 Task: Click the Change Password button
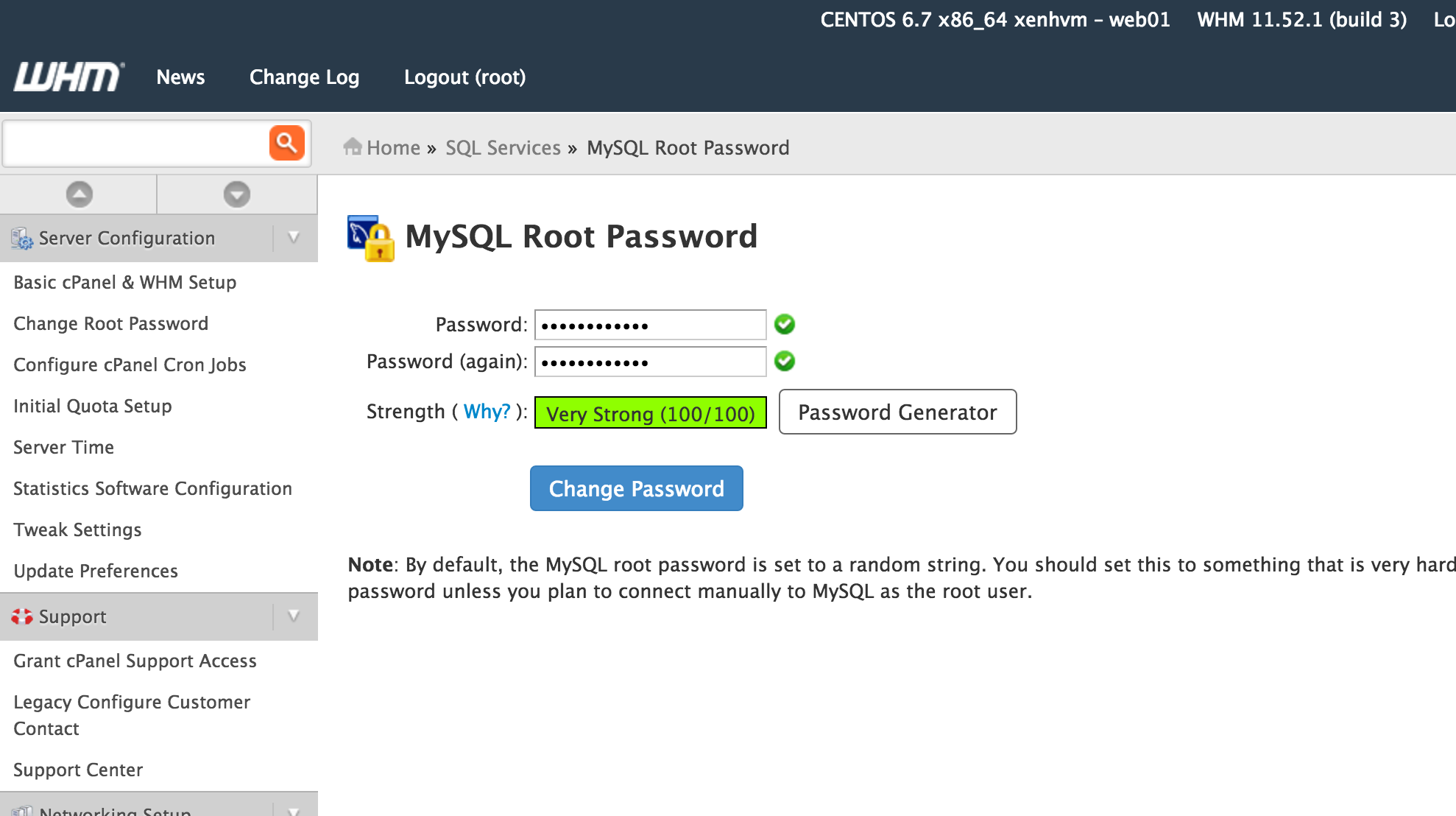coord(636,488)
